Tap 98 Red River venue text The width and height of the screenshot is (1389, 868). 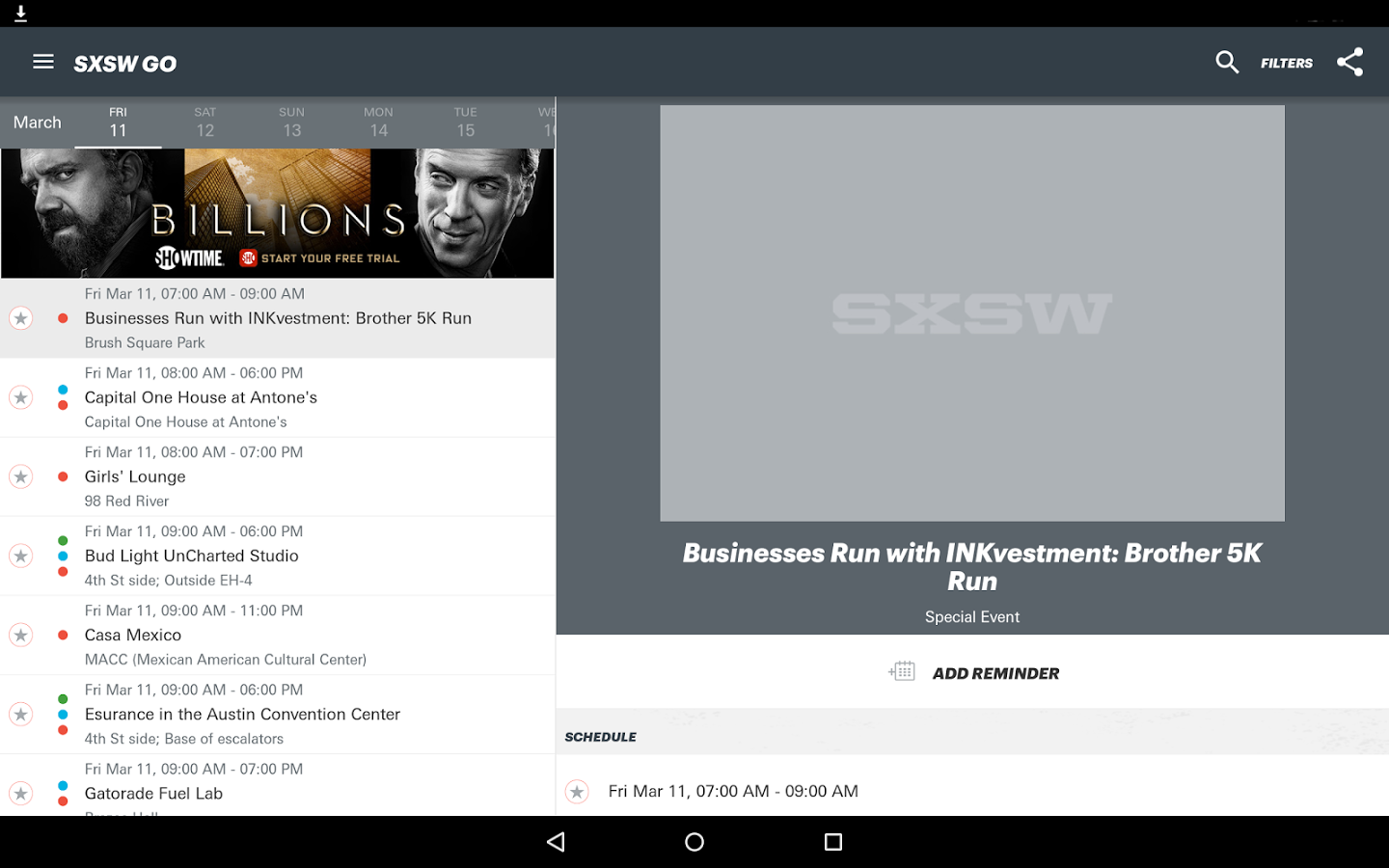[x=126, y=501]
